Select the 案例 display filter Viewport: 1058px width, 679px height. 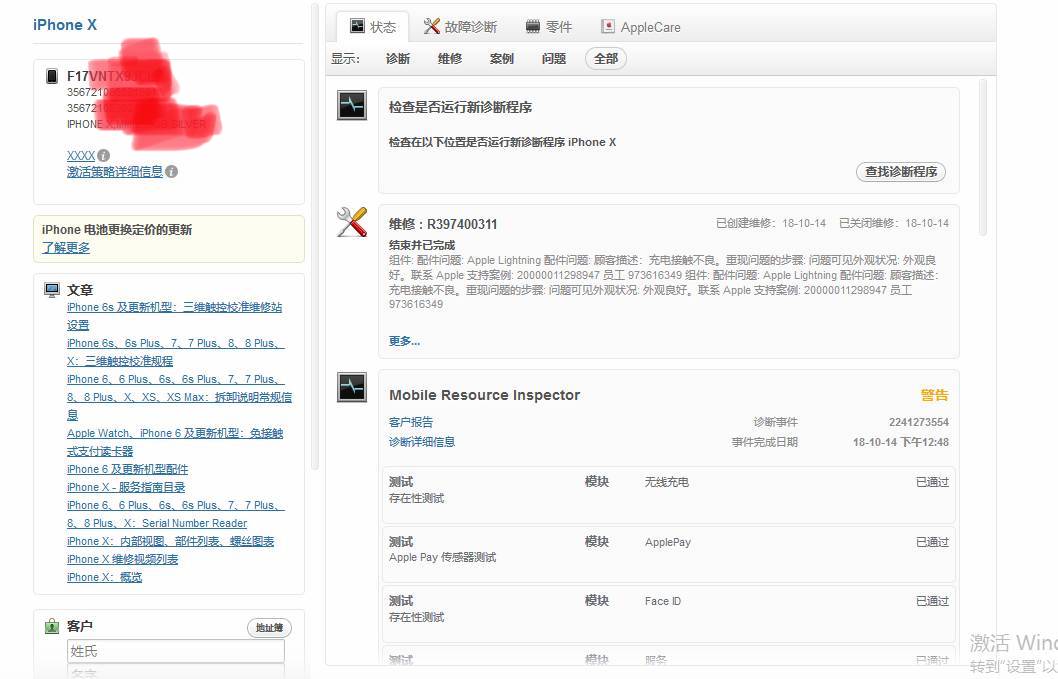[x=501, y=59]
